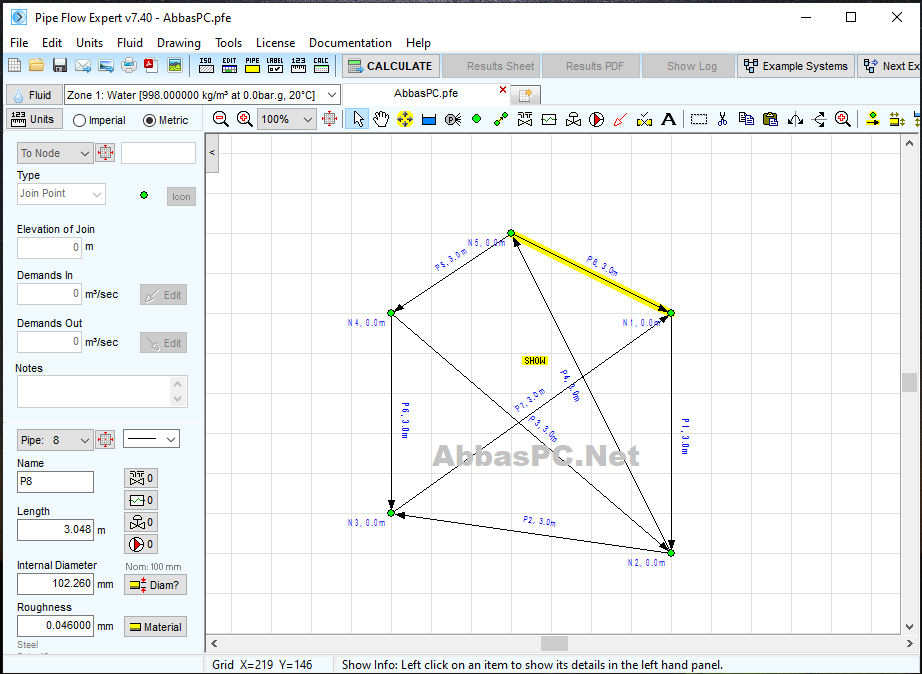Screen dimensions: 922x674
Task: Click the open folder icon
Action: (x=36, y=65)
